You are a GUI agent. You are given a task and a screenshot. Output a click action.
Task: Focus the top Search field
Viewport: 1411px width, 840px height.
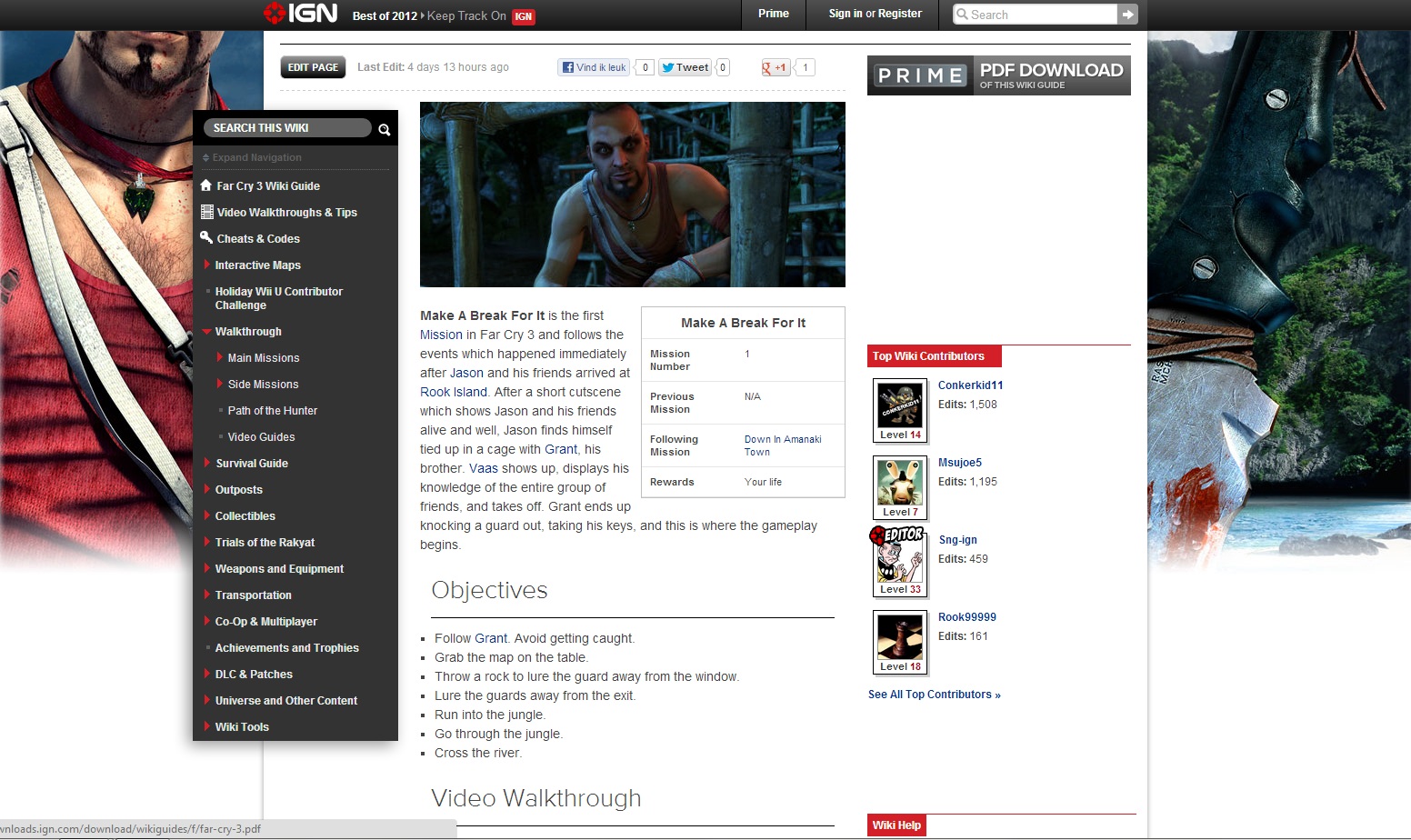pyautogui.click(x=1035, y=14)
